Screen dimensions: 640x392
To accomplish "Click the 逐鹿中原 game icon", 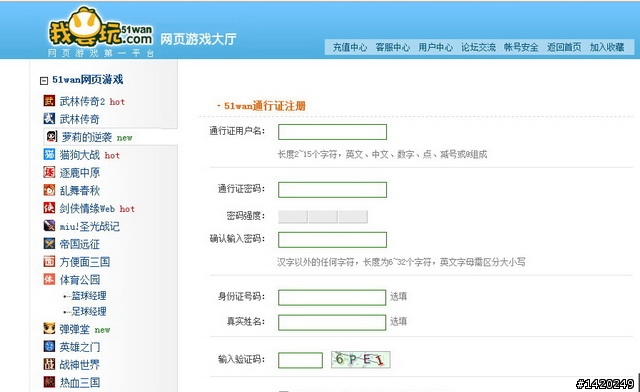I will pyautogui.click(x=49, y=172).
